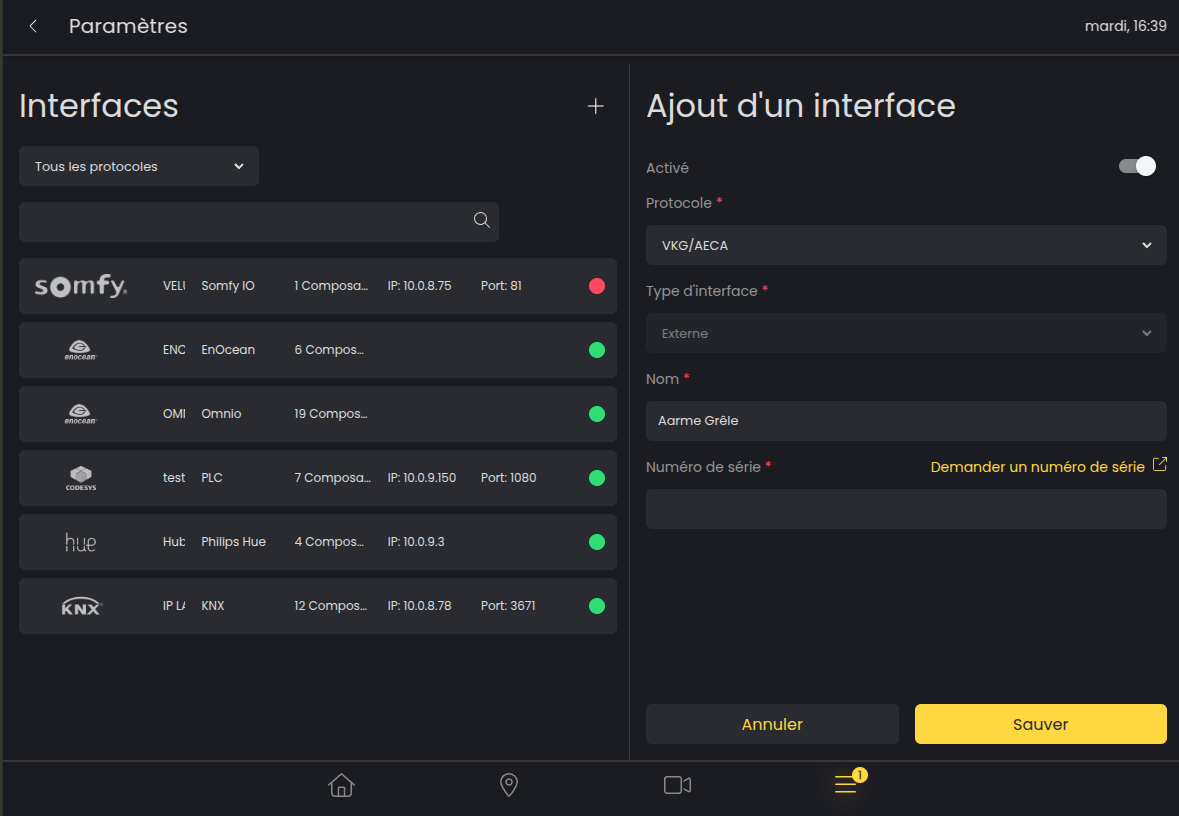
Task: Click the search magnifier icon
Action: [x=481, y=221]
